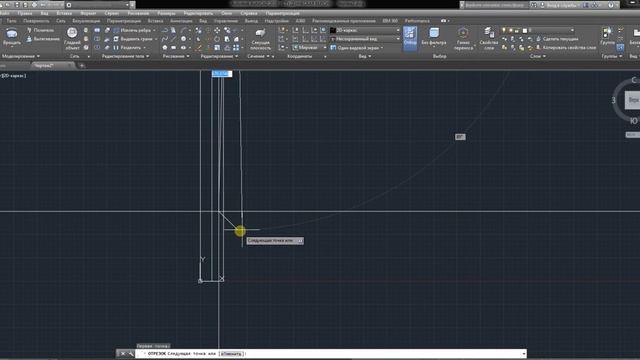Select the Circle tool in the Рисование panel
Screen dimensions: 640x360
[x=183, y=39]
